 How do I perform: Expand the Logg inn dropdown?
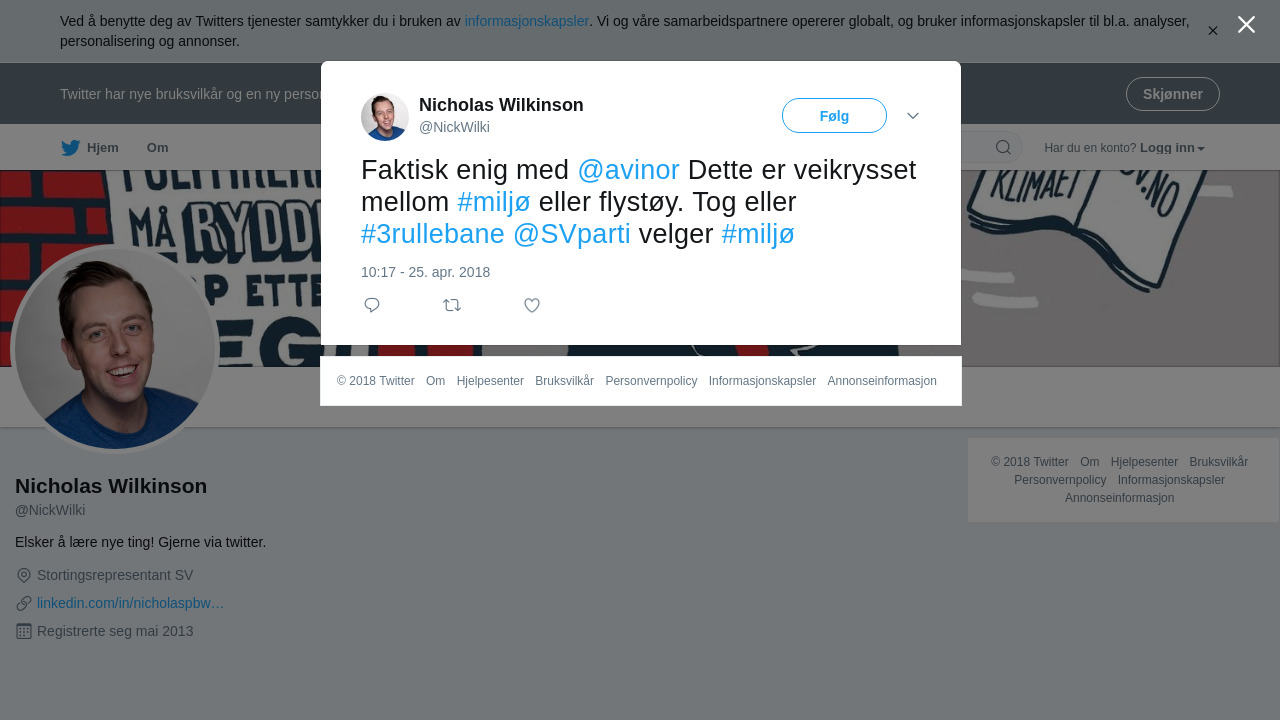click(1172, 148)
